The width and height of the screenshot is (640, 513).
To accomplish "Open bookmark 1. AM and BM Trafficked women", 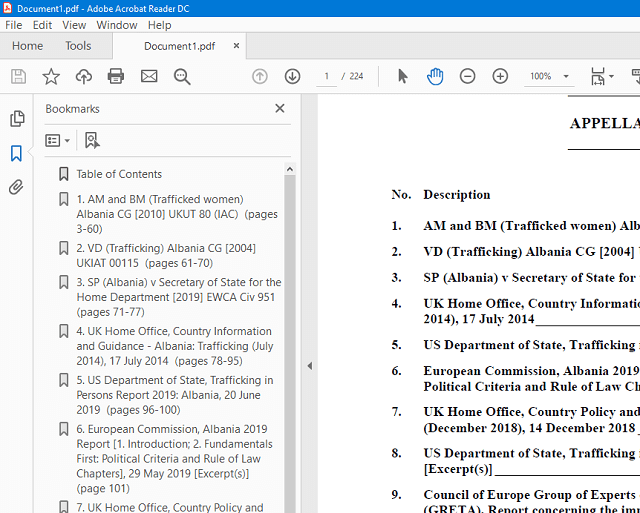I will [177, 214].
